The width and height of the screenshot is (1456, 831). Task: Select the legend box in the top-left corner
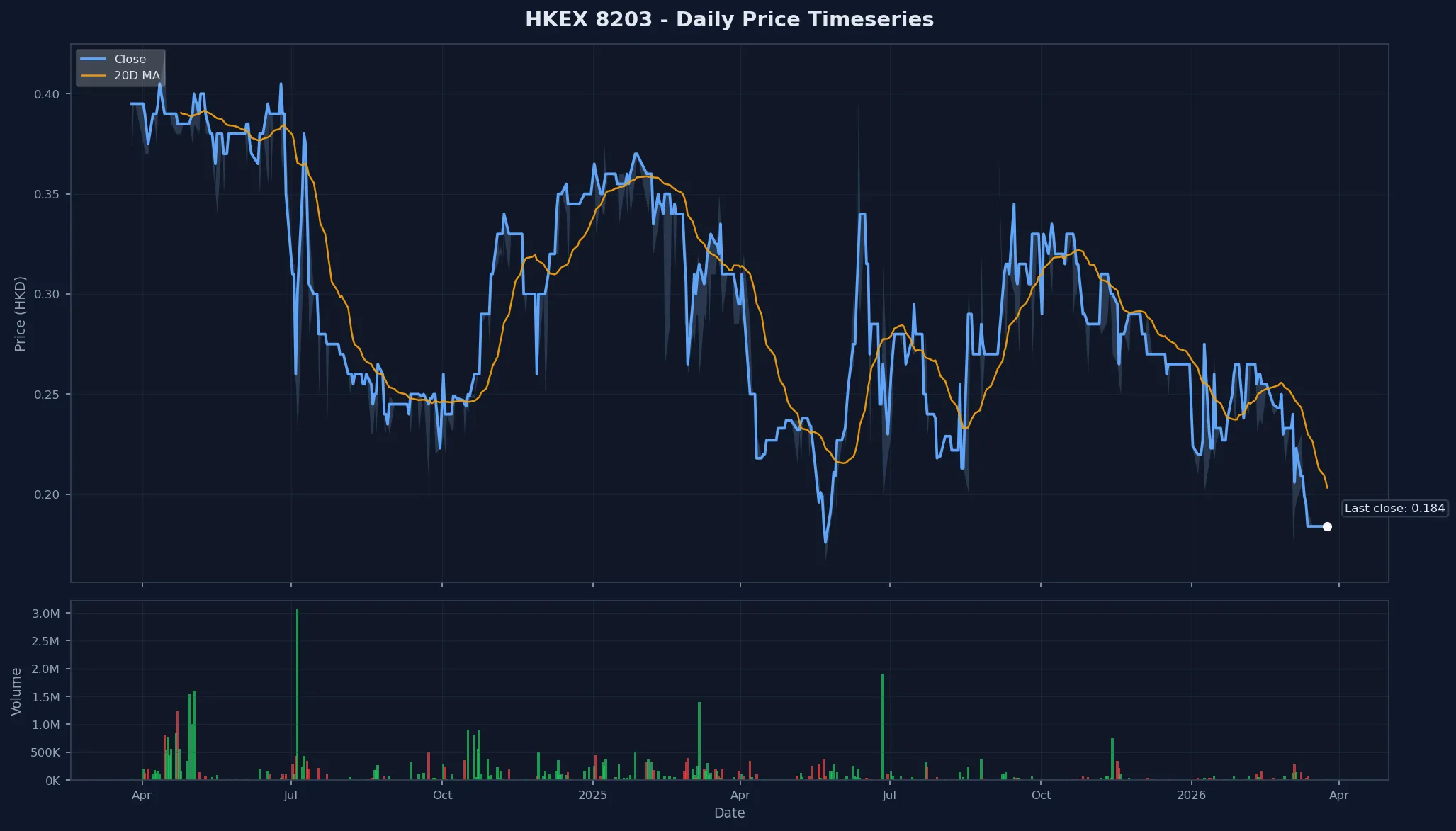coord(120,67)
